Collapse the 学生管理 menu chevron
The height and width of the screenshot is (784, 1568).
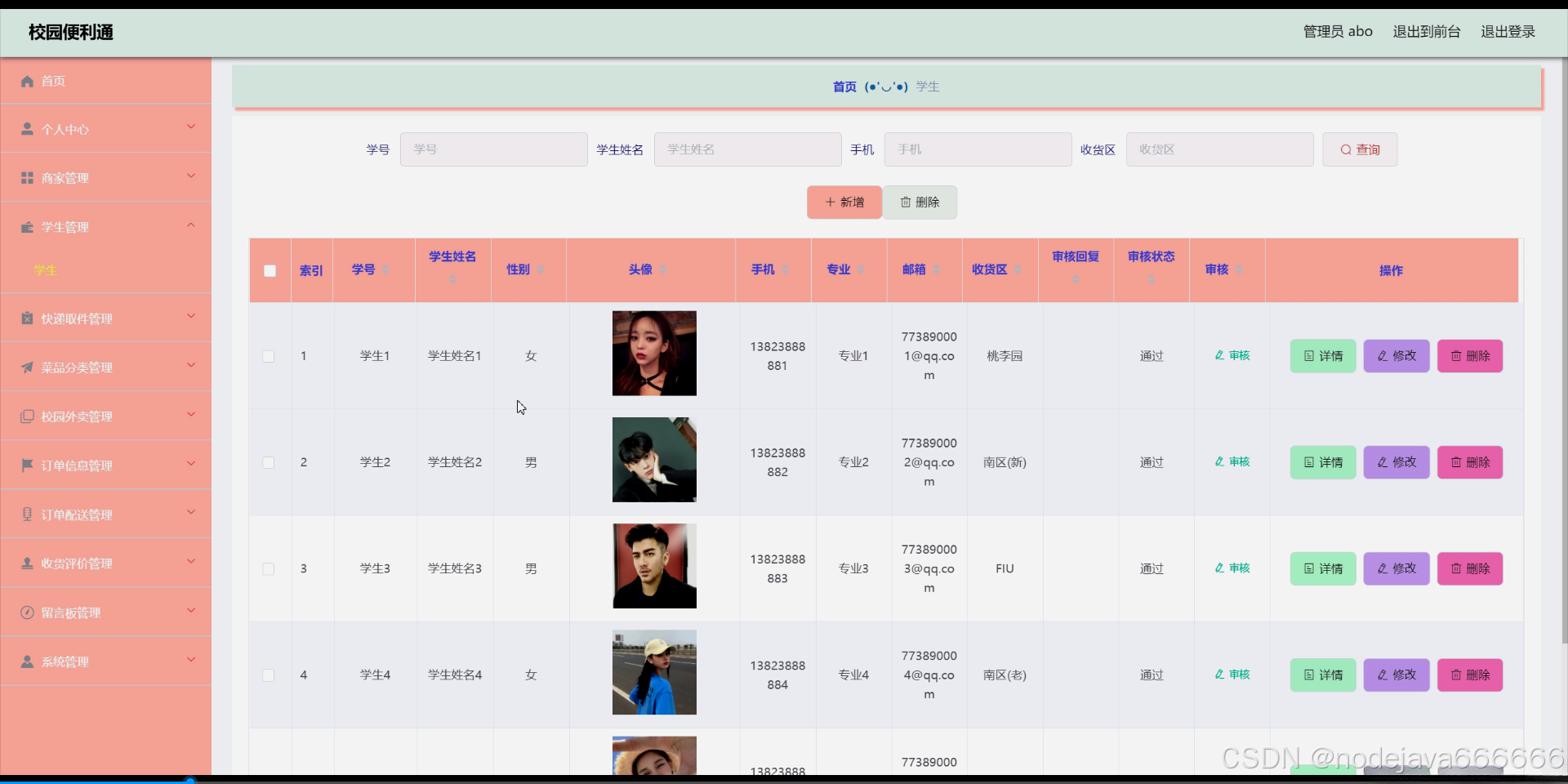[191, 225]
